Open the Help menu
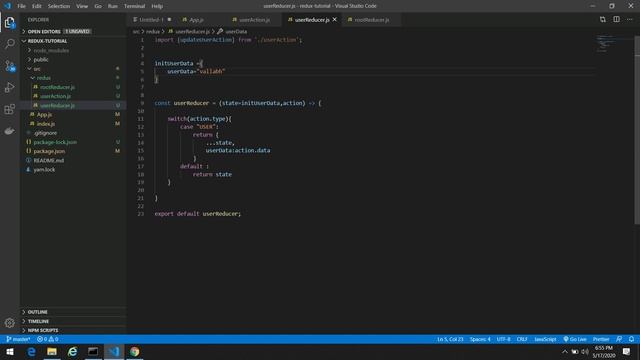 (x=157, y=6)
